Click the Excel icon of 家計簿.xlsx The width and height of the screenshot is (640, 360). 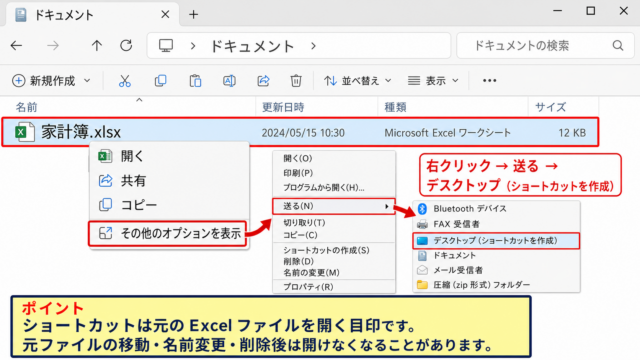point(24,132)
